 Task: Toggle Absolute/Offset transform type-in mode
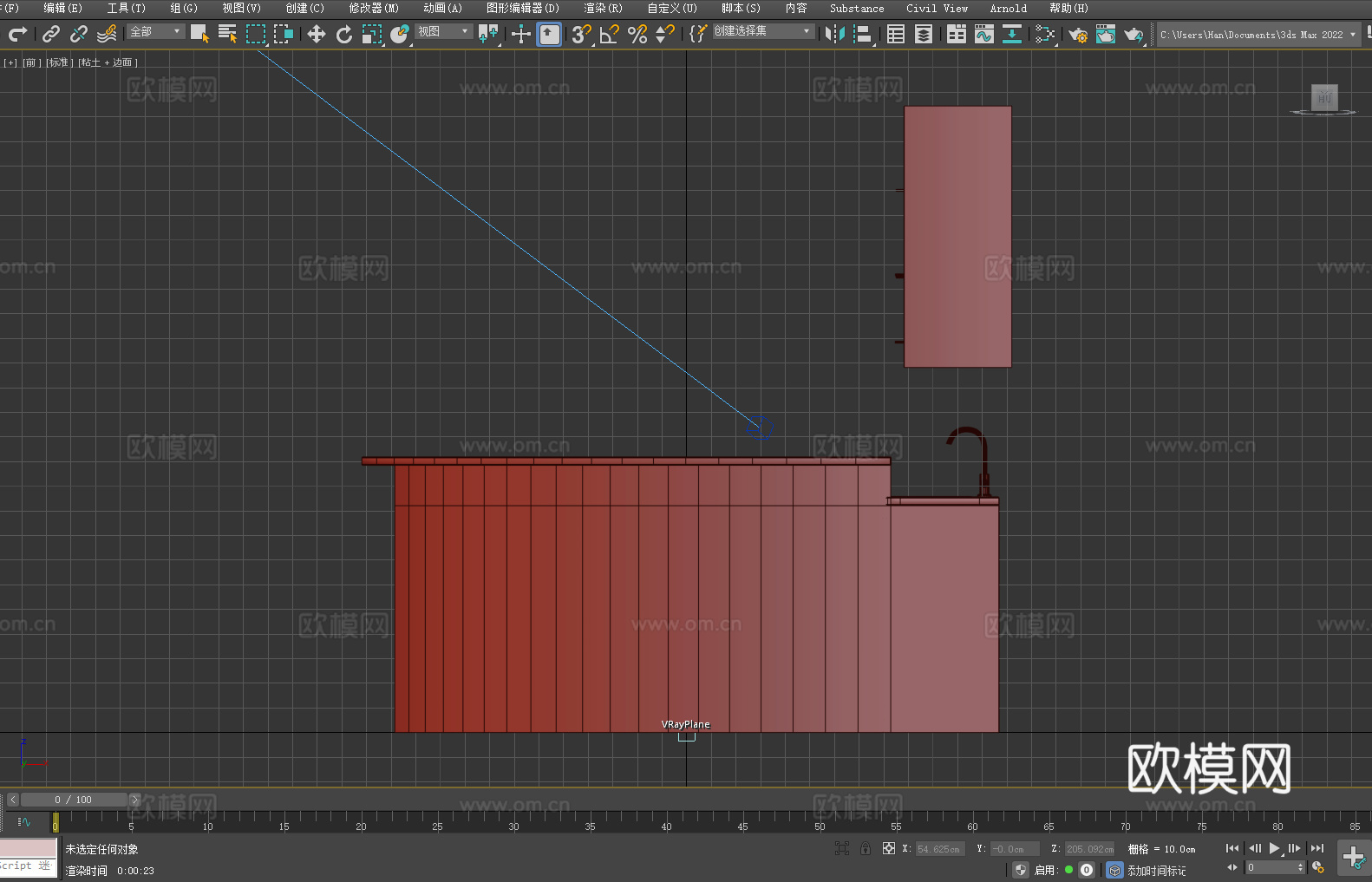pyautogui.click(x=889, y=848)
